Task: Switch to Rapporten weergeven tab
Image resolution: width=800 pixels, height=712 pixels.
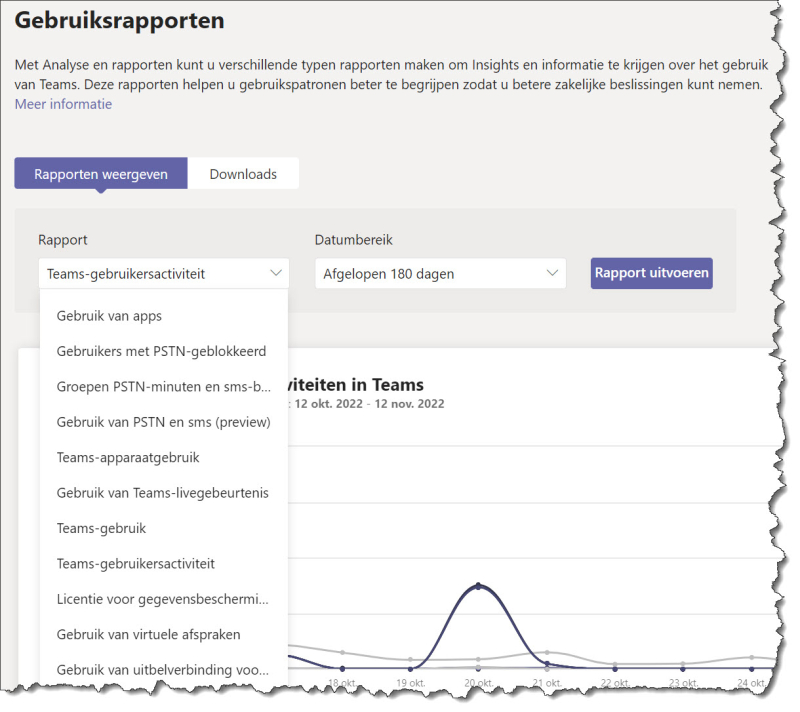Action: [101, 174]
